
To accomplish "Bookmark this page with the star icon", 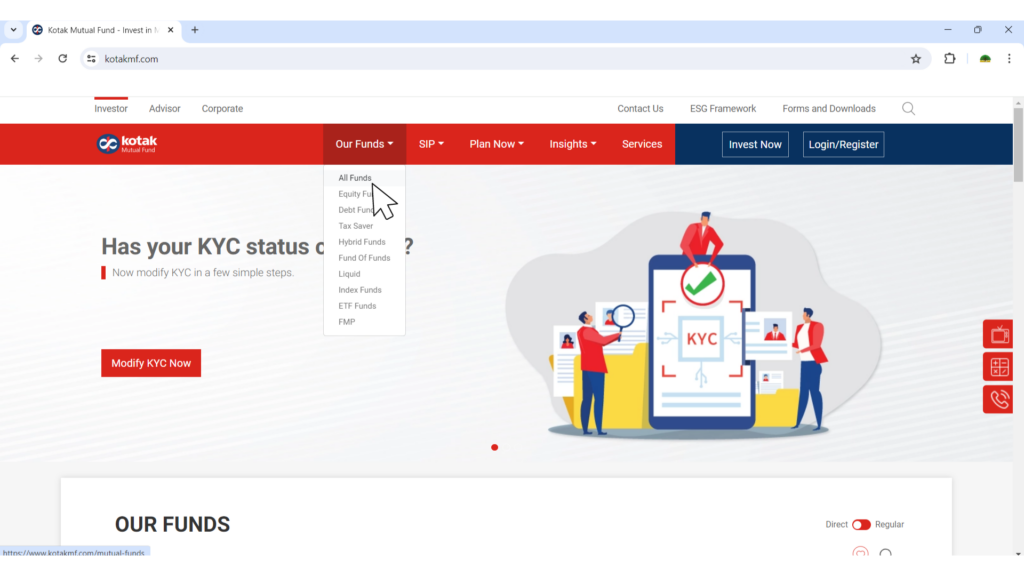I will coord(916,59).
